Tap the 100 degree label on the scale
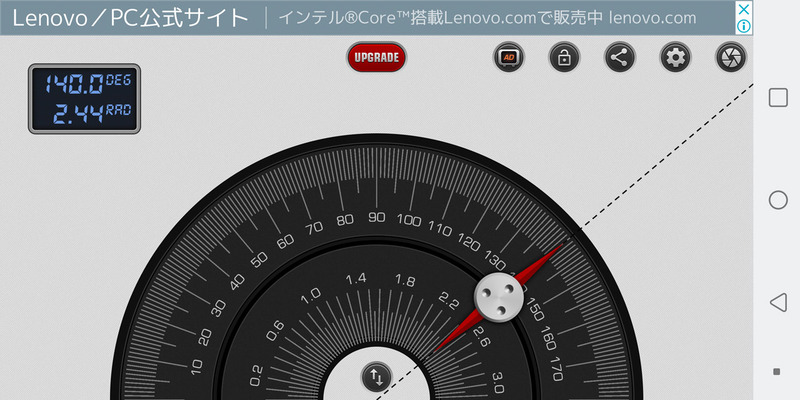800x400 pixels. point(409,220)
